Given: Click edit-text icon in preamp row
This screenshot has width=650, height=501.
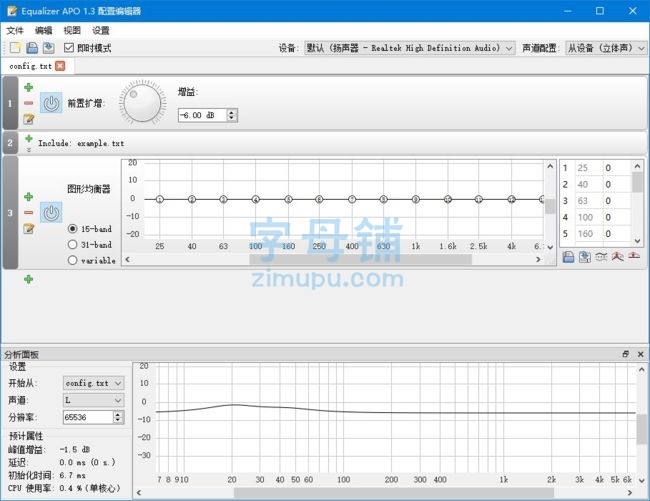Looking at the screenshot, I should point(28,118).
